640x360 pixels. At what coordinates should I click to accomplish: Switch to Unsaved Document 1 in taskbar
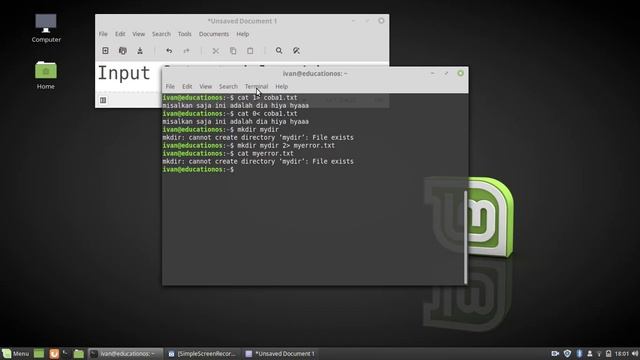coord(280,353)
